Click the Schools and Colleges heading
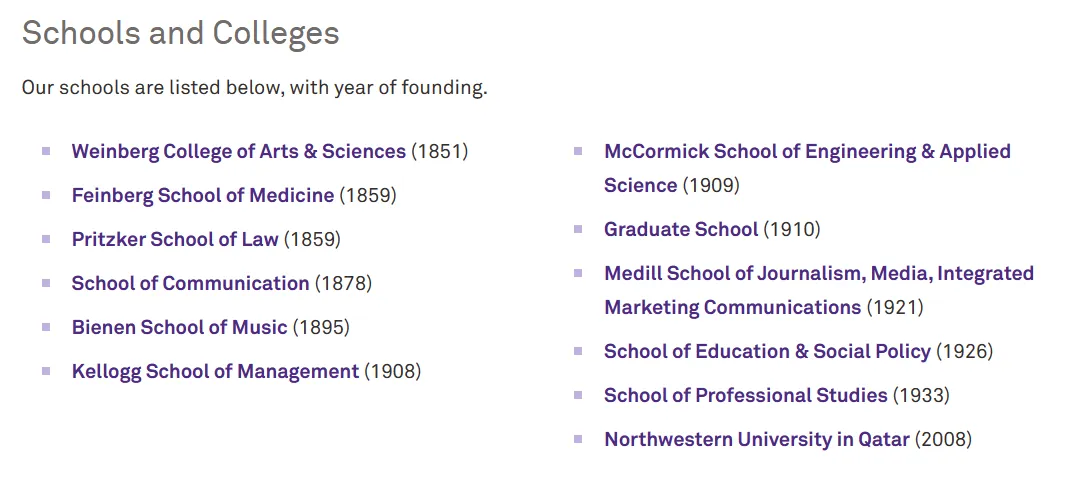 181,33
